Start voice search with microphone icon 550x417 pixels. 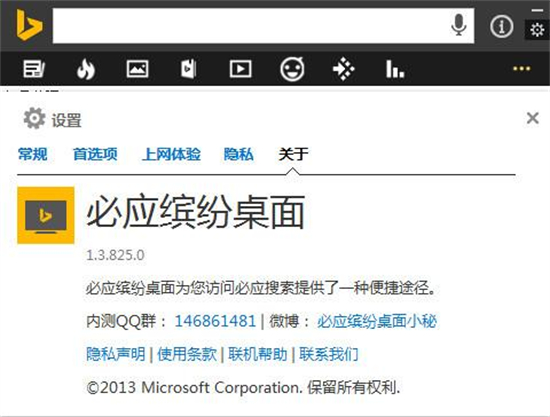pos(458,25)
